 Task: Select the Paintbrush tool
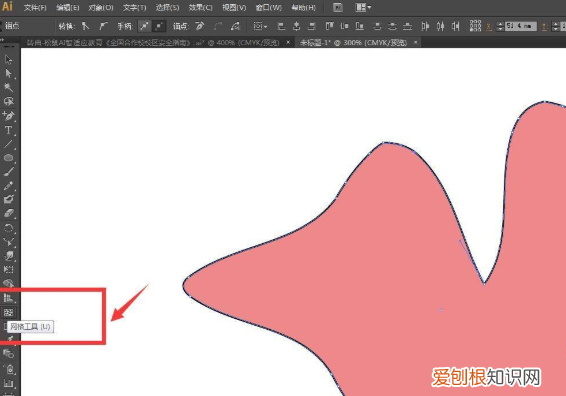click(8, 171)
